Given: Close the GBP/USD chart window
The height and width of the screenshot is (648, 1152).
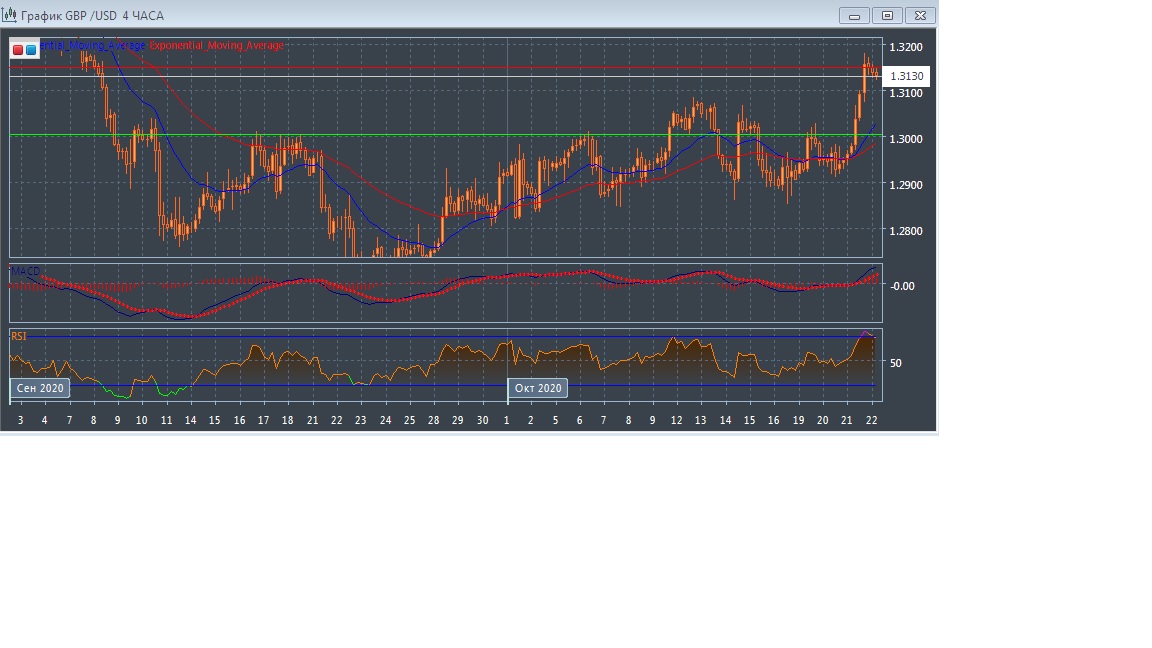Looking at the screenshot, I should (x=920, y=15).
